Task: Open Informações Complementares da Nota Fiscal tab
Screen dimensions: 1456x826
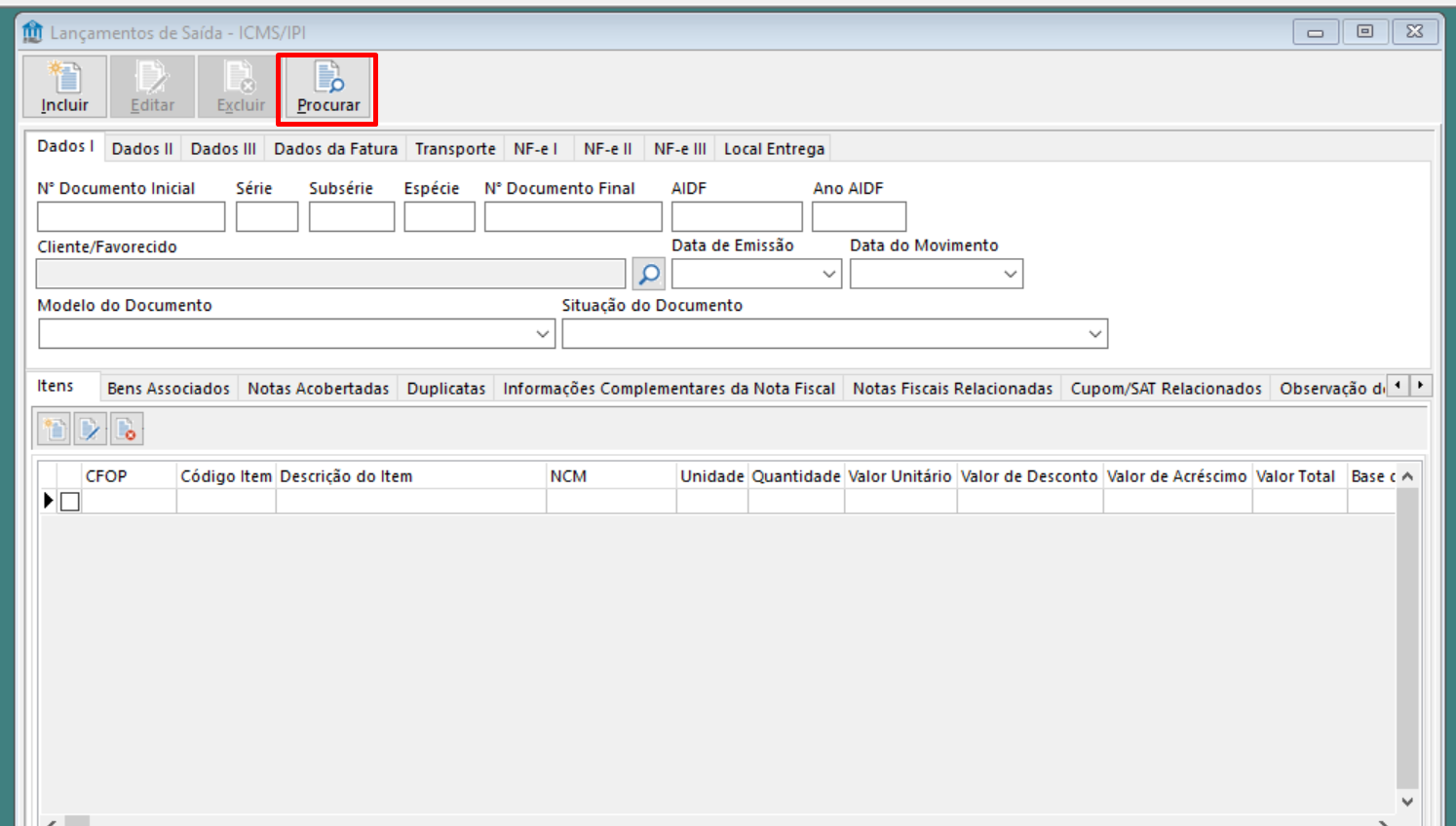Action: click(669, 389)
